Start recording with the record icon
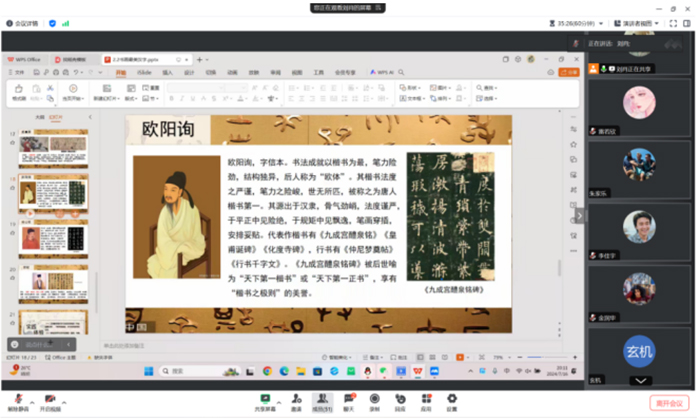 point(375,399)
